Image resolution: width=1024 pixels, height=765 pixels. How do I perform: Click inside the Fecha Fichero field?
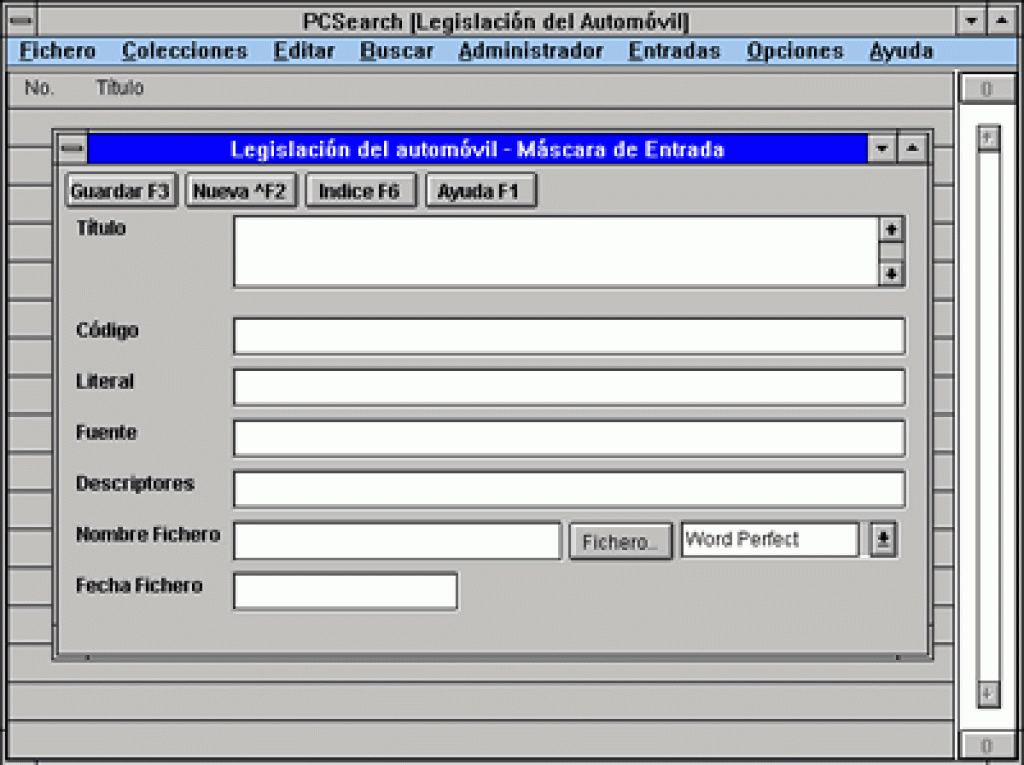[345, 591]
